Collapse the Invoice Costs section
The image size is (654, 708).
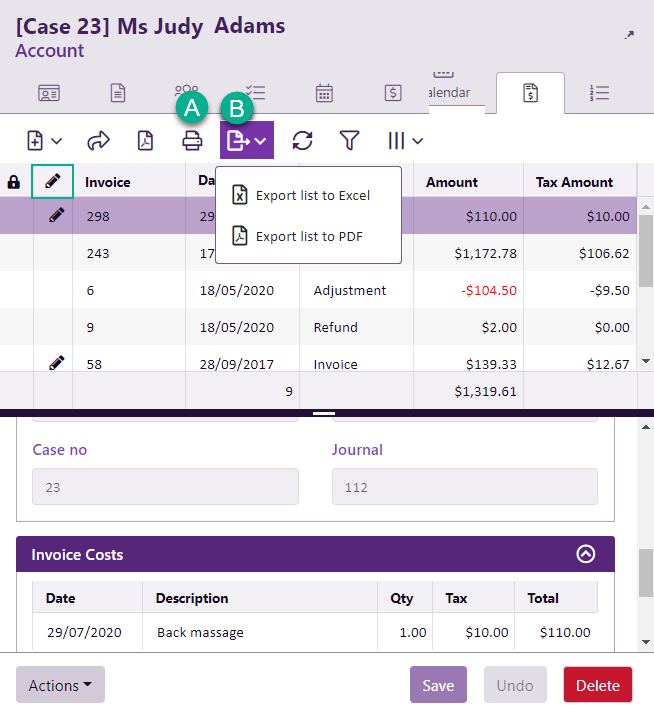(x=586, y=554)
